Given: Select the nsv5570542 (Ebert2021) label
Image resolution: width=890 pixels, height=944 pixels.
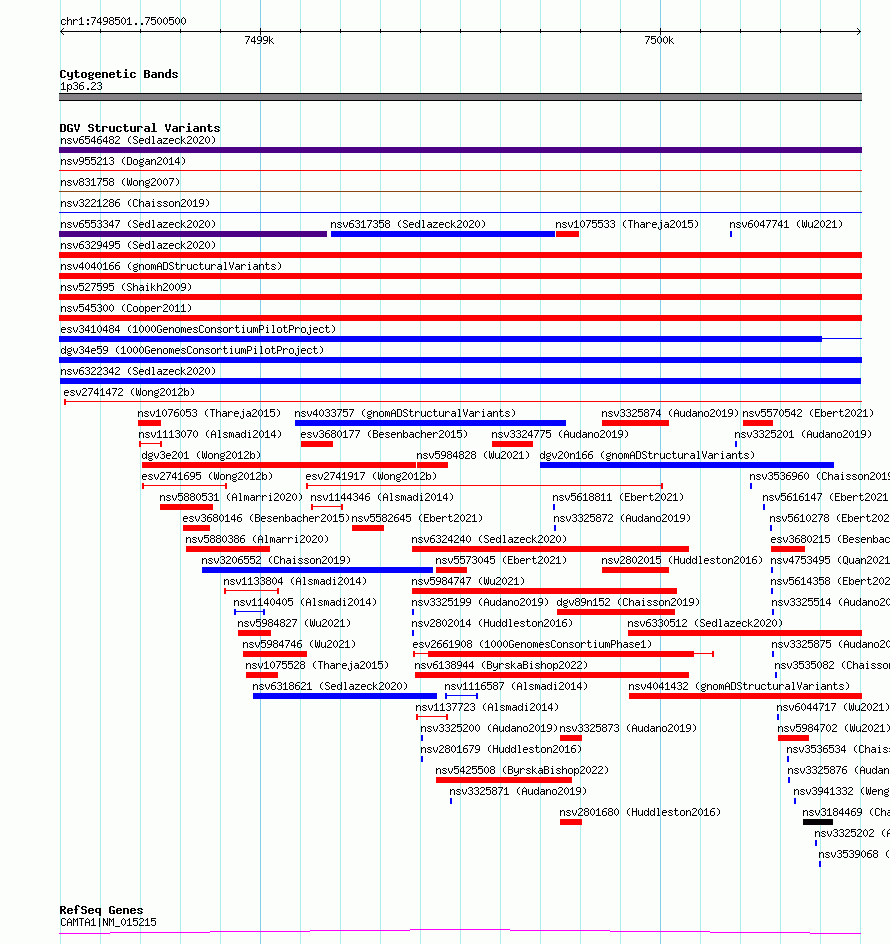Looking at the screenshot, I should (808, 414).
